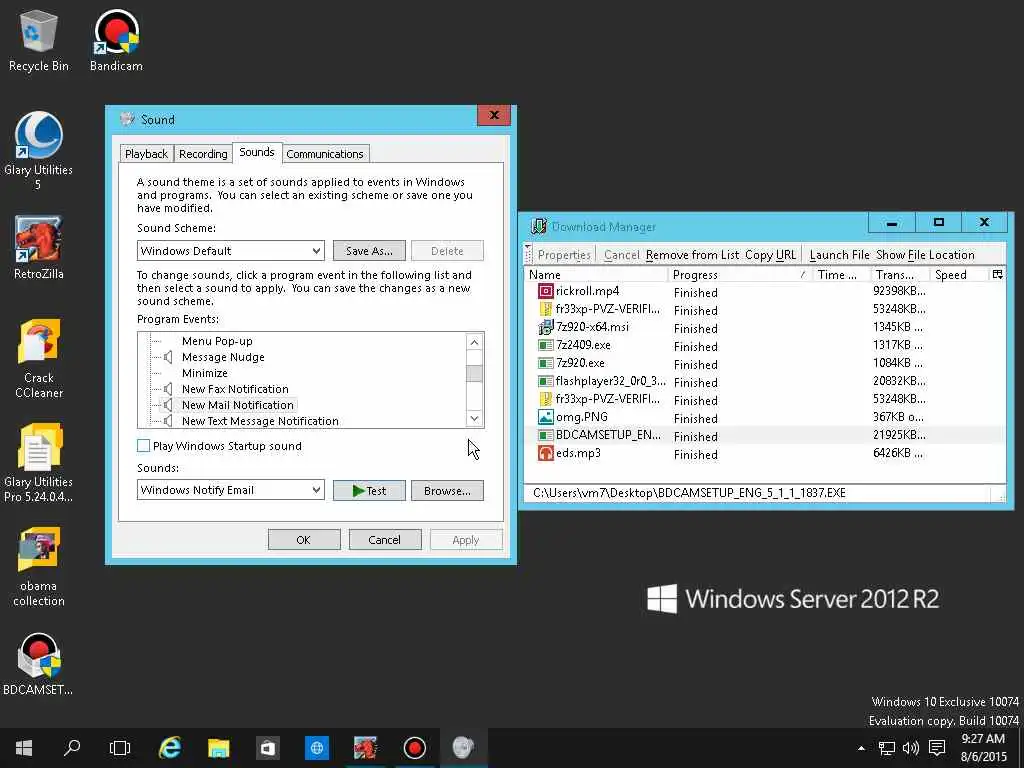Select New Fax Notification event

click(x=235, y=389)
